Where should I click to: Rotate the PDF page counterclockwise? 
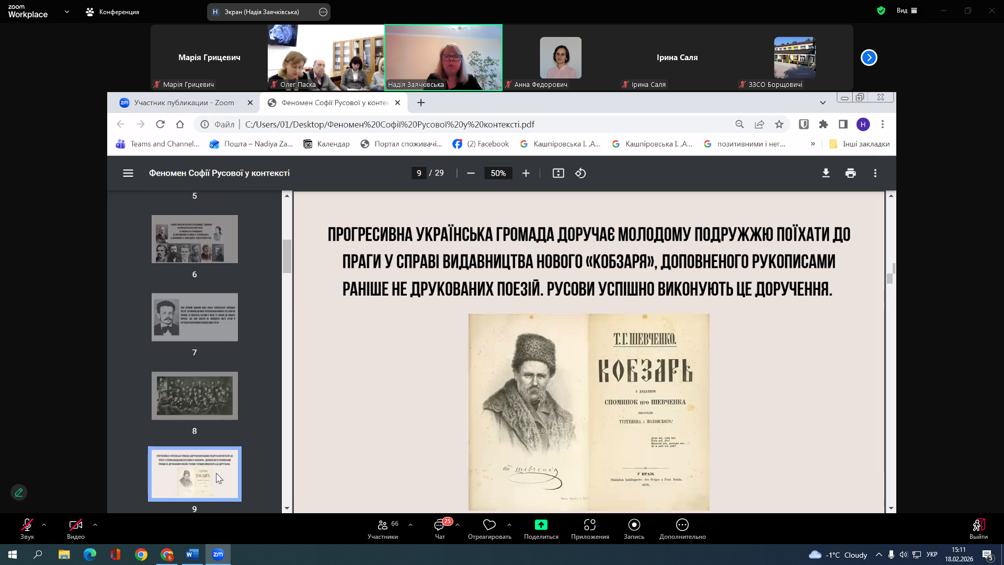(581, 173)
